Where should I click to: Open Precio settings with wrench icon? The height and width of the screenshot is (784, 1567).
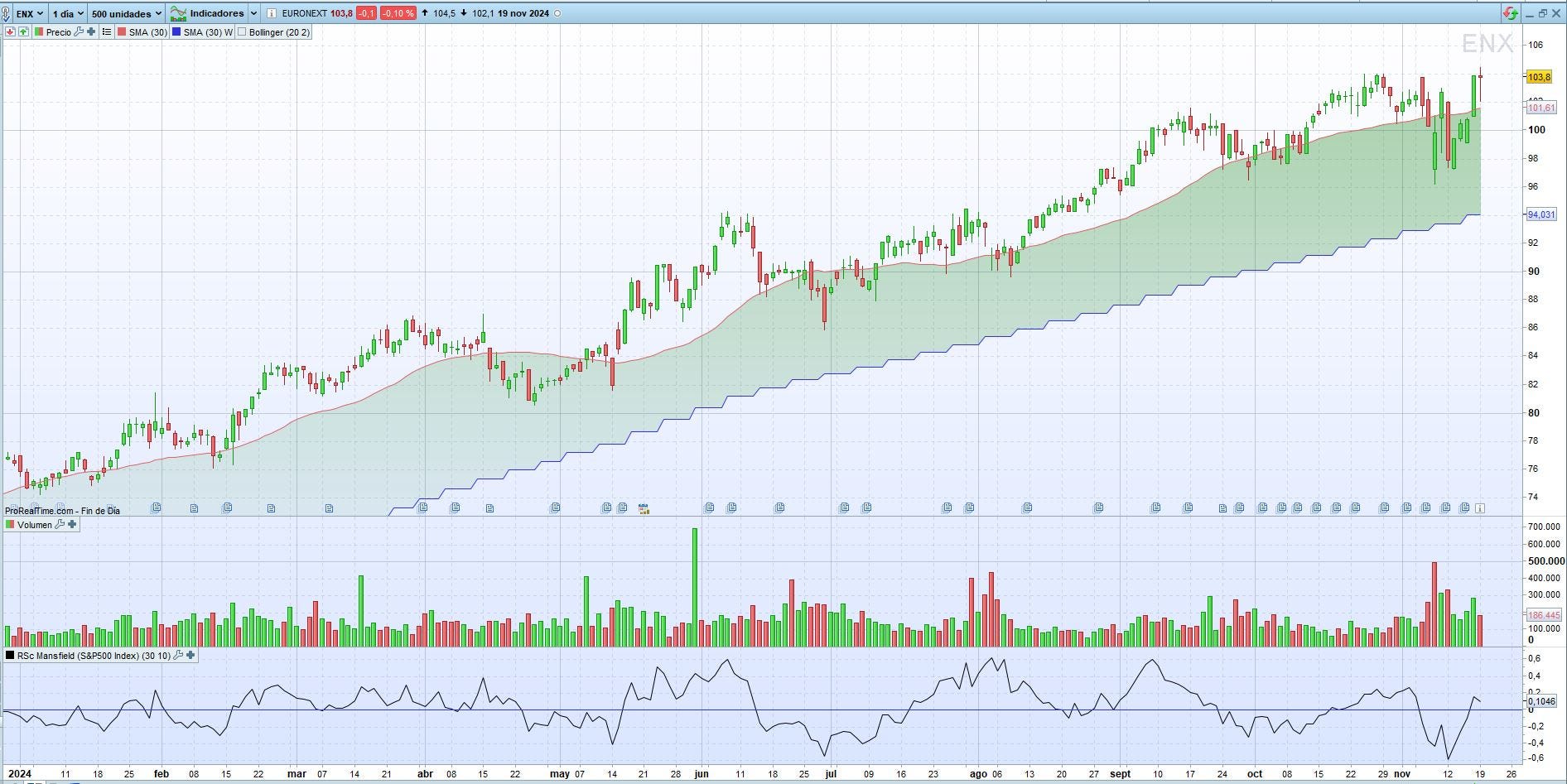(x=79, y=32)
